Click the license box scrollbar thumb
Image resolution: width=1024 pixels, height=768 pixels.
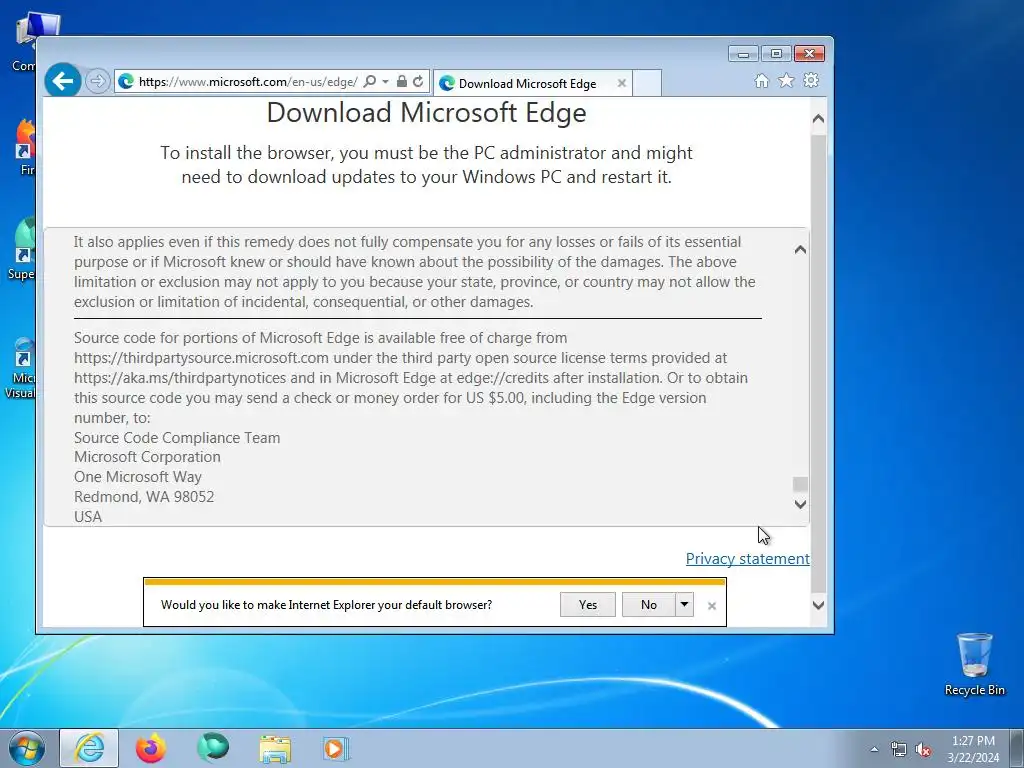point(800,484)
